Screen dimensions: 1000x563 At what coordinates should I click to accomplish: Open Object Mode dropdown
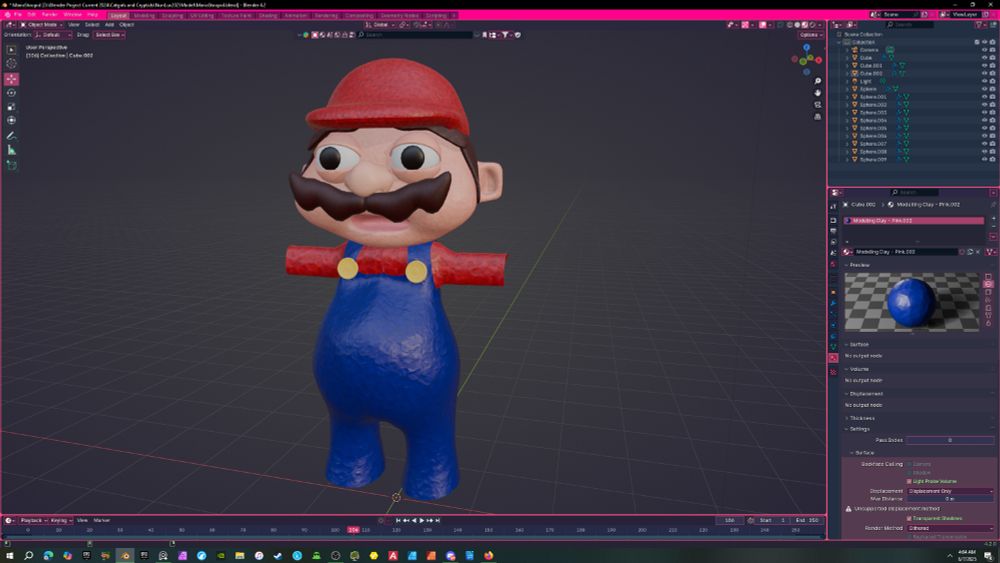pyautogui.click(x=41, y=25)
